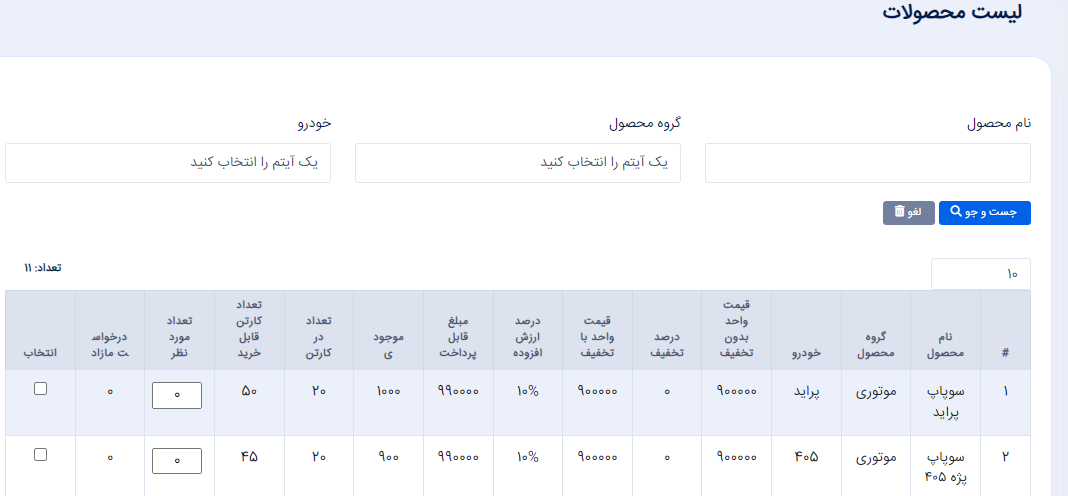Open the خودرو dropdown filter
This screenshot has width=1068, height=496.
(168, 163)
